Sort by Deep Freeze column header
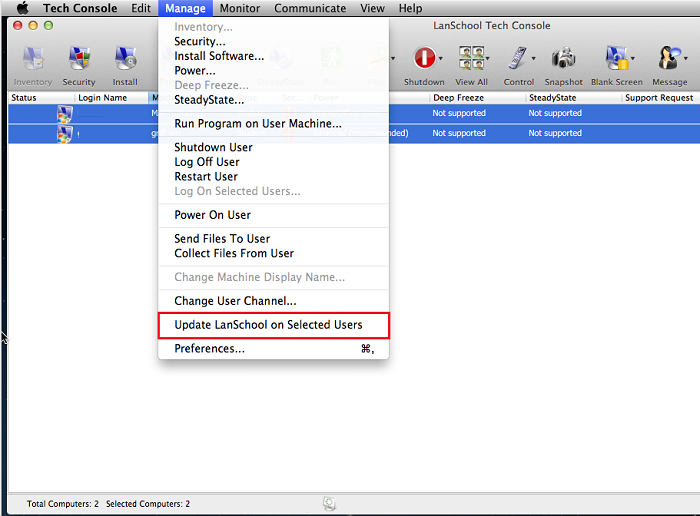The image size is (700, 516). tap(477, 98)
